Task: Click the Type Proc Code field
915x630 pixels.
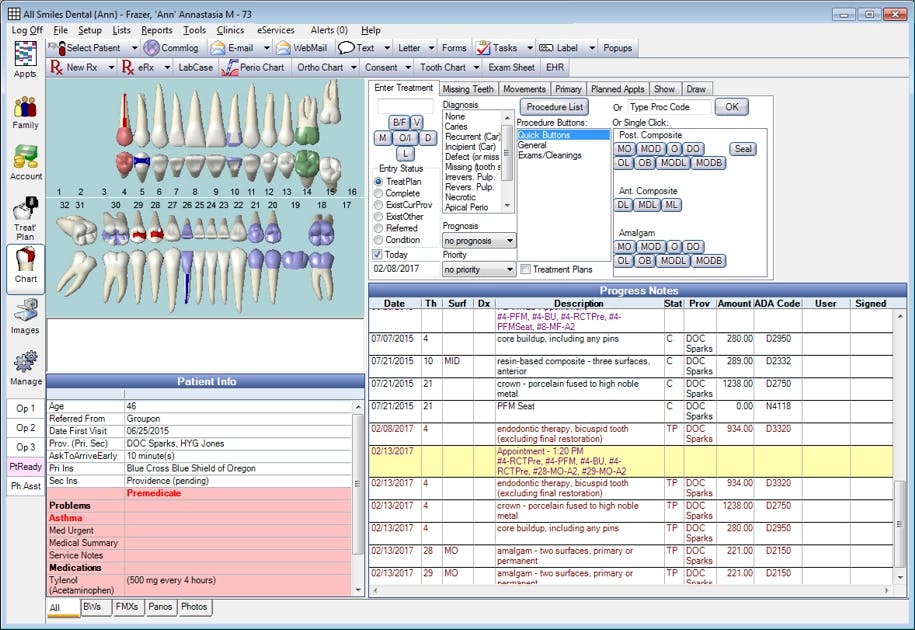Action: pyautogui.click(x=668, y=107)
